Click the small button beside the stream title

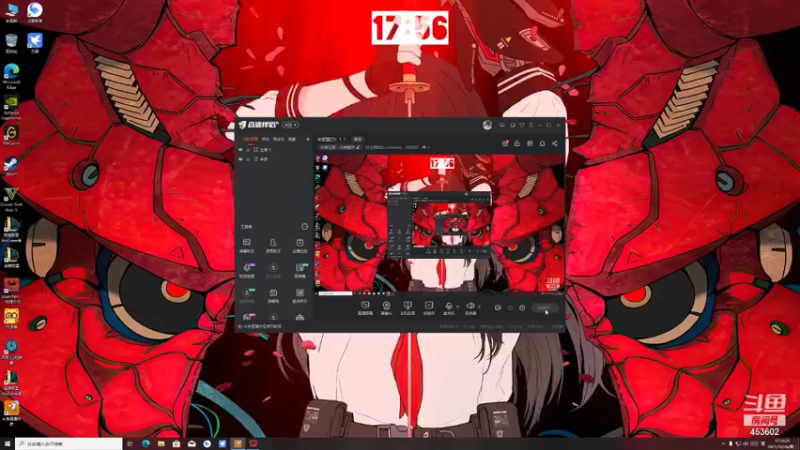(358, 139)
